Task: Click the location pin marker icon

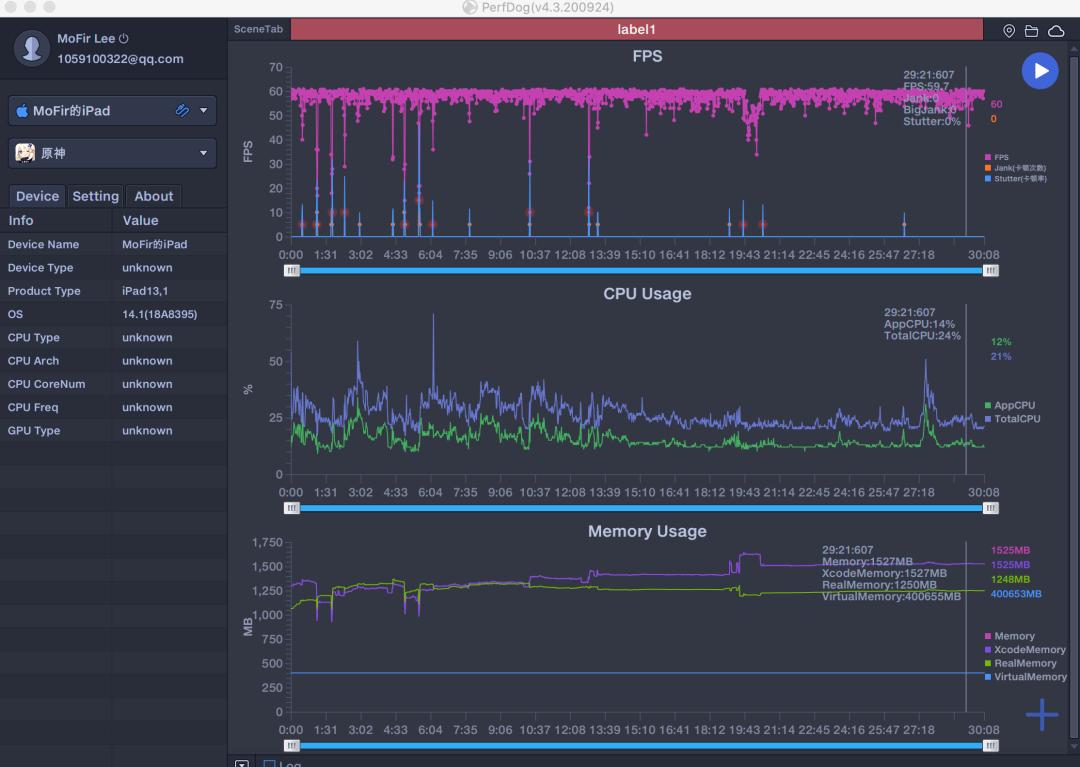Action: 1009,31
